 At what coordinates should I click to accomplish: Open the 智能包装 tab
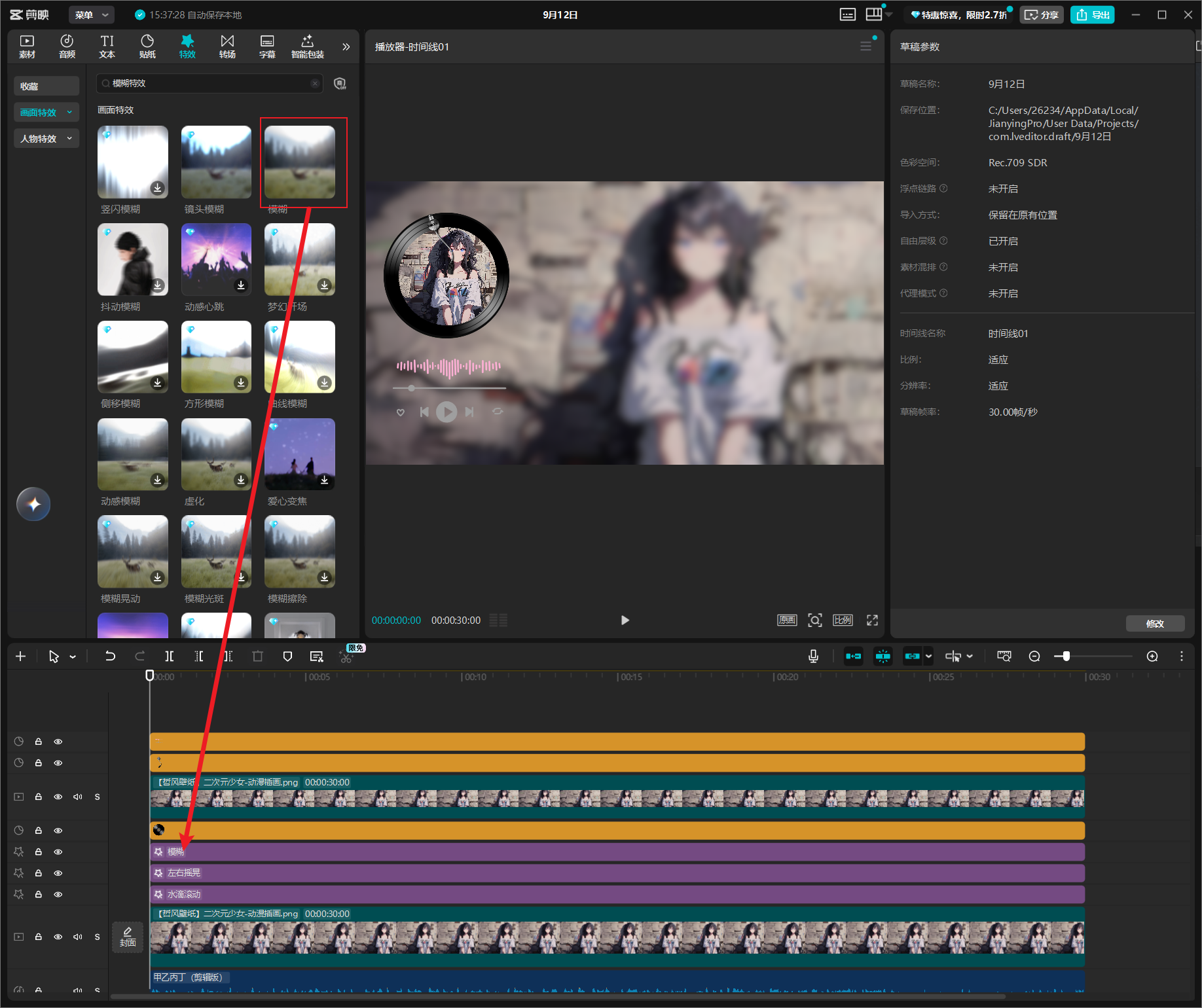(308, 46)
